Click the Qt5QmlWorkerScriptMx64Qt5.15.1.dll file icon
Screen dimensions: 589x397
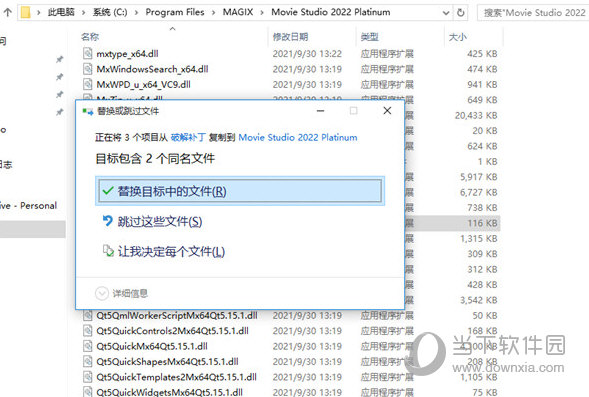click(87, 315)
